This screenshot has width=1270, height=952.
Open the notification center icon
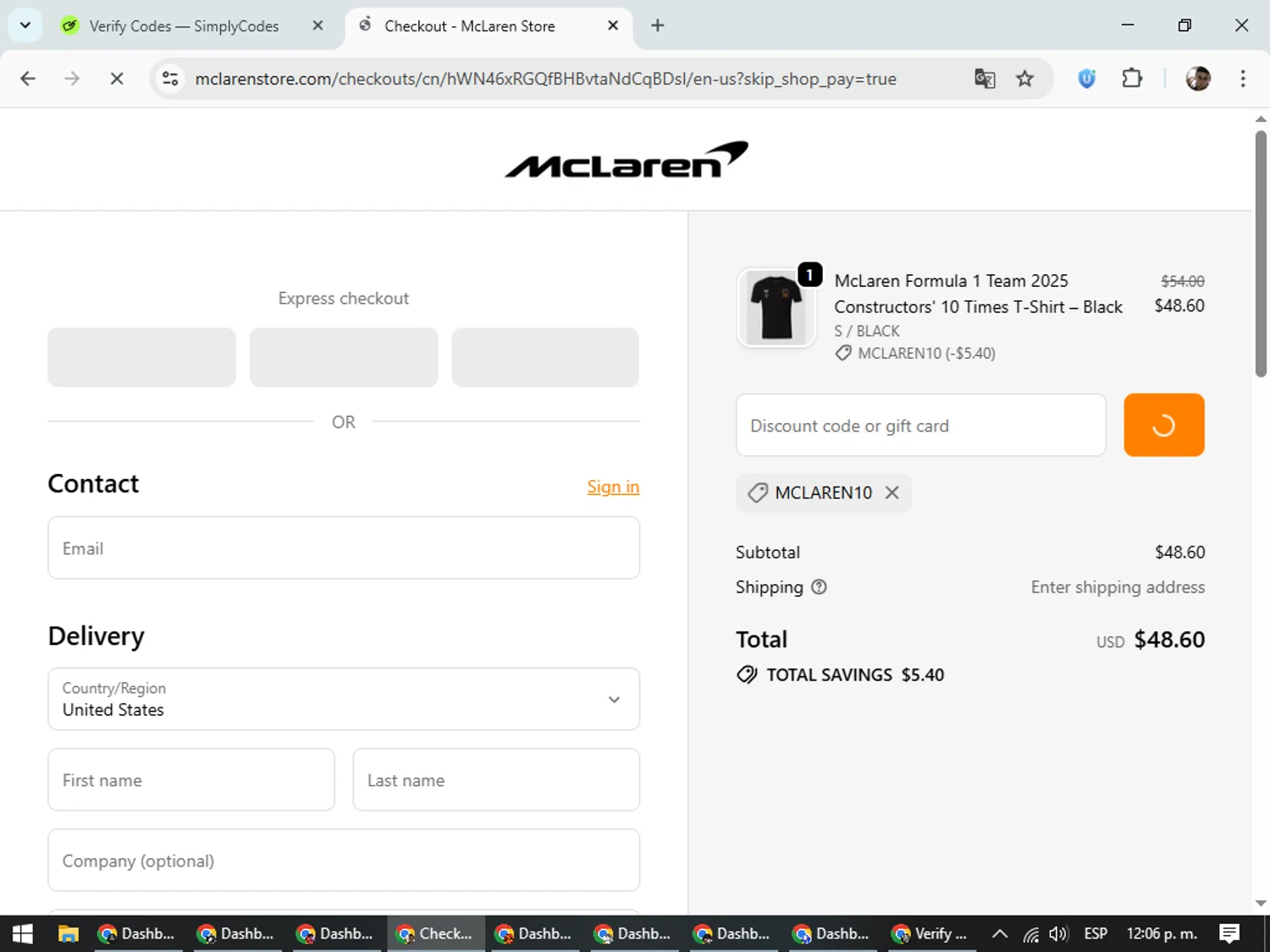coord(1229,933)
